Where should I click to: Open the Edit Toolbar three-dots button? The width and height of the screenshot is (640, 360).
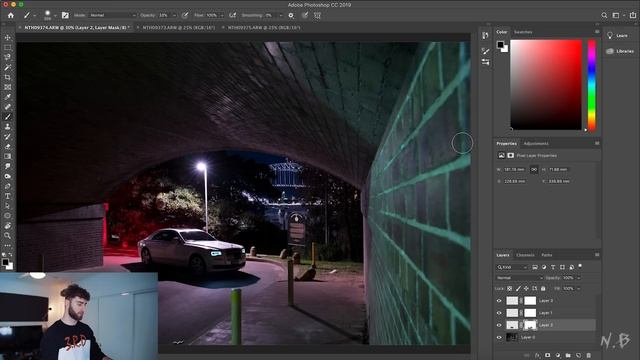coord(7,245)
